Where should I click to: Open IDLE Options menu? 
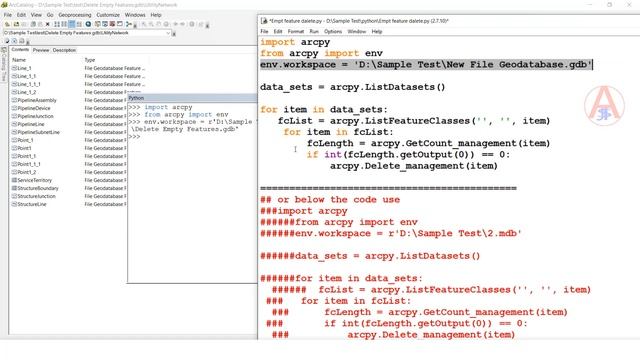coord(333,31)
